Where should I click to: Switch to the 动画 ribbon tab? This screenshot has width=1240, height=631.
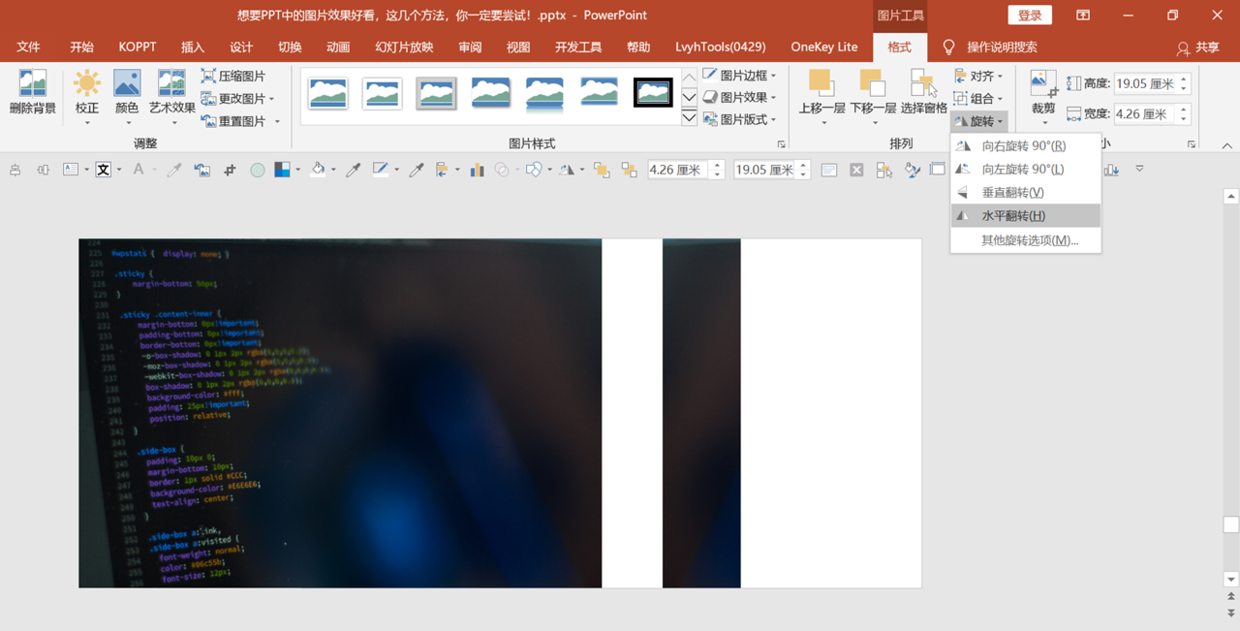(x=338, y=47)
